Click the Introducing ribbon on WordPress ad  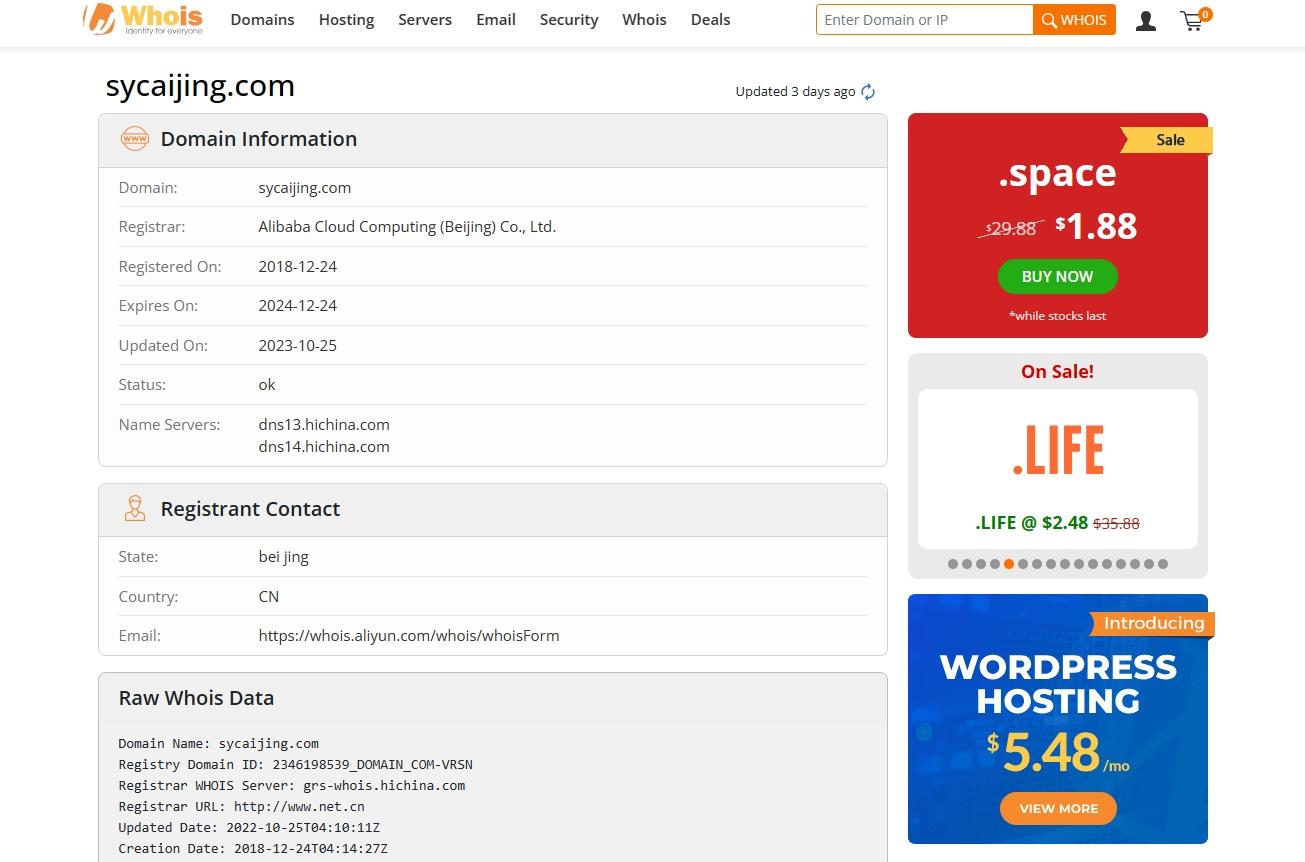1153,624
